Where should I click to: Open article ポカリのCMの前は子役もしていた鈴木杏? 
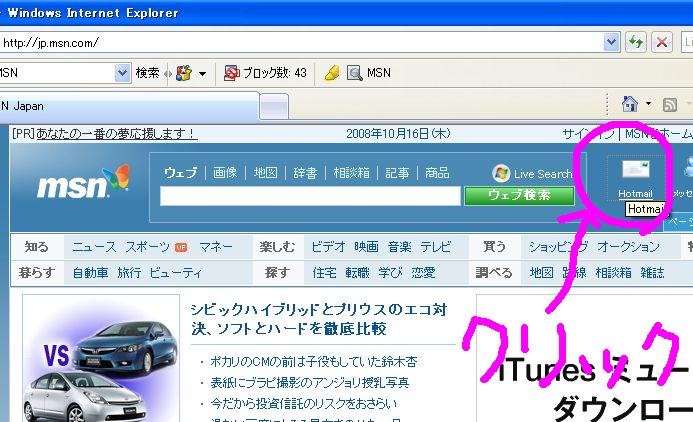(x=313, y=362)
